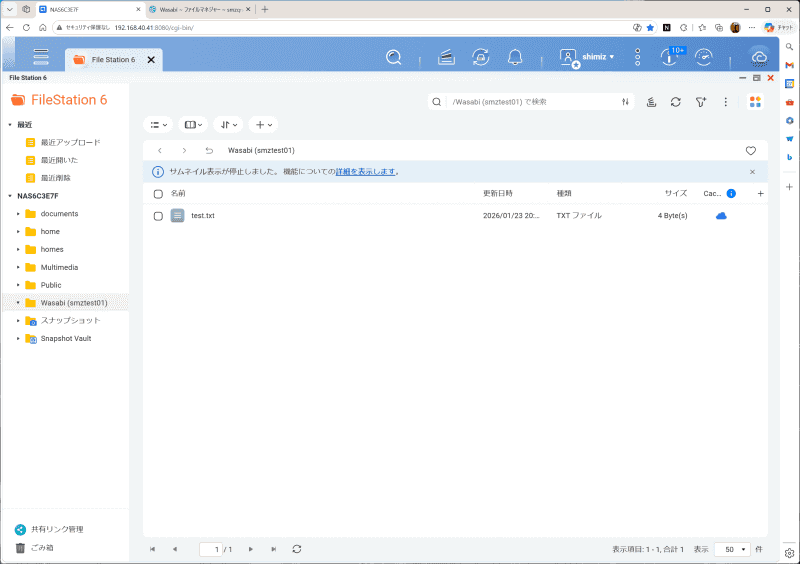Open the myQNAPcloud cloud icon in header
The height and width of the screenshot is (564, 800).
point(759,58)
